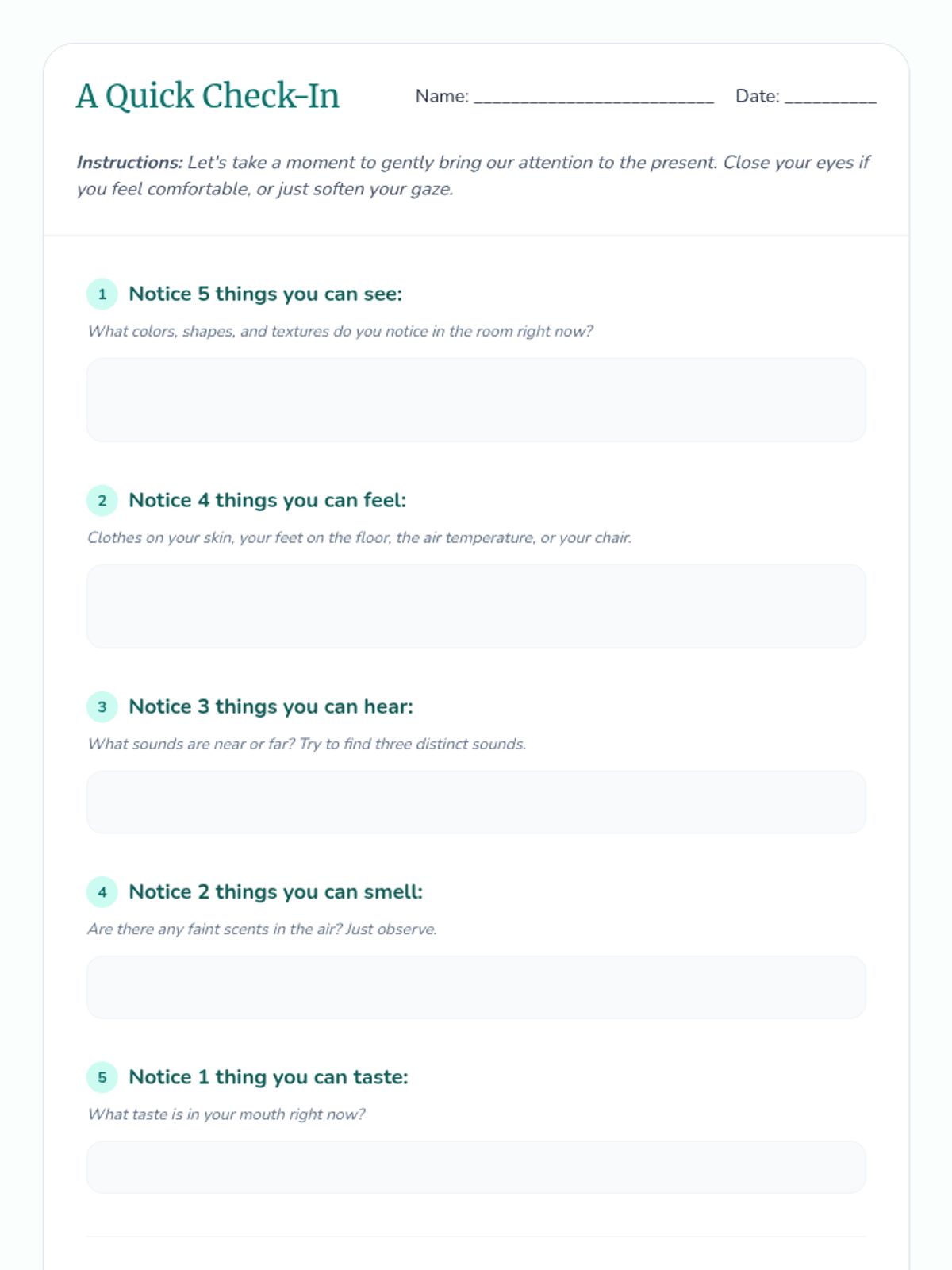Click the Date blank line field

click(x=831, y=97)
